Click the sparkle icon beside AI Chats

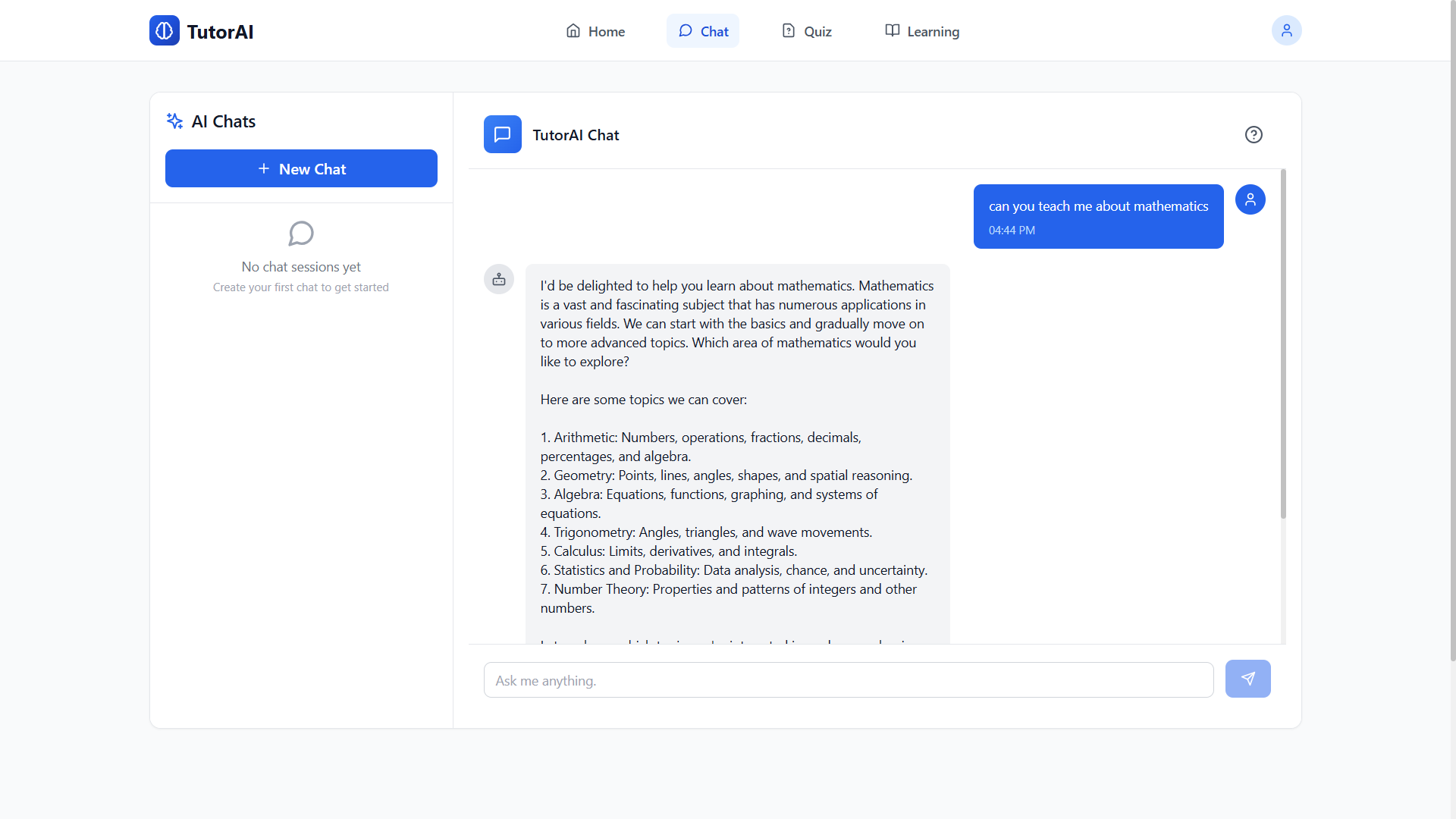[x=174, y=121]
